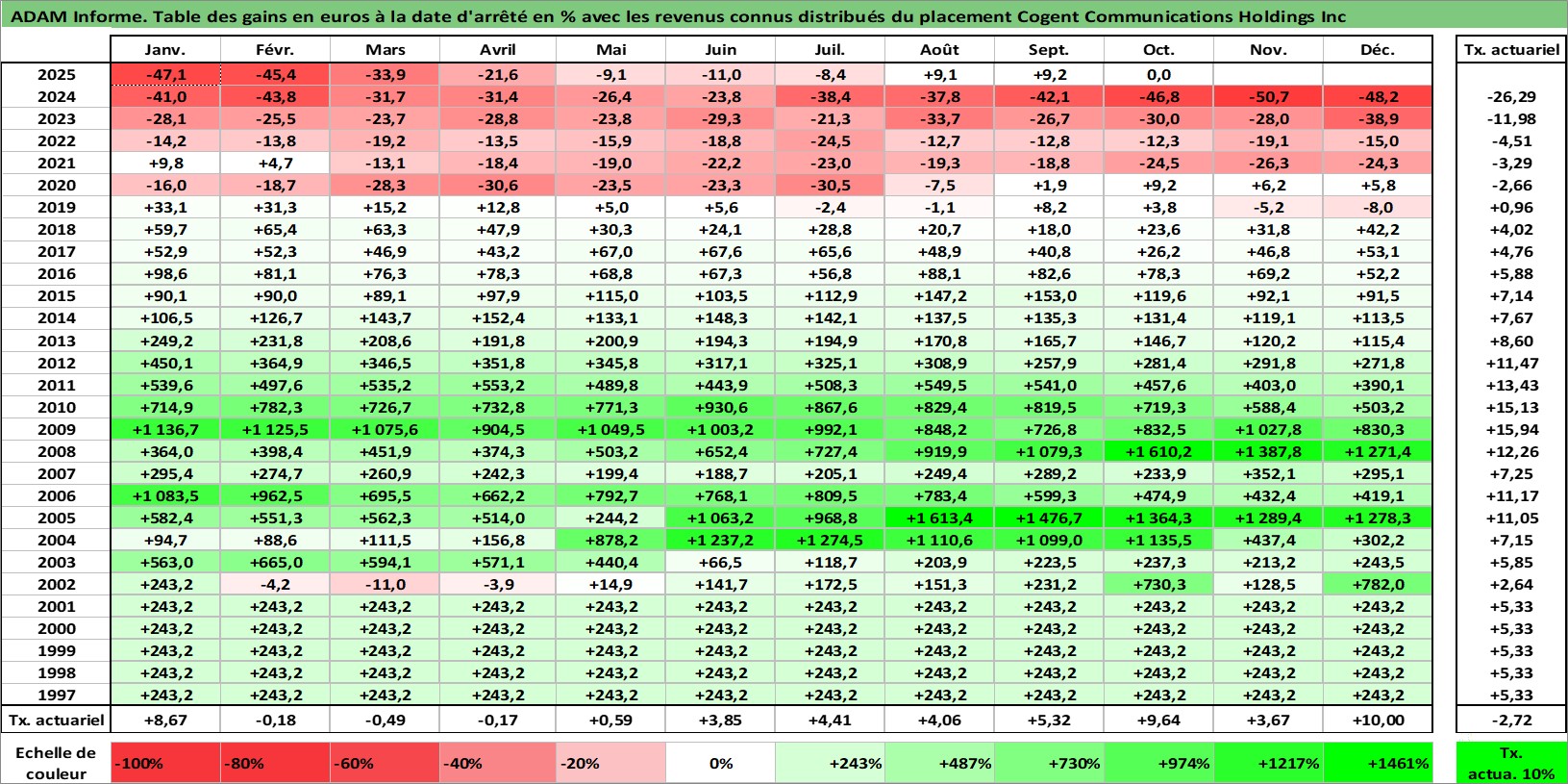Viewport: 1568px width, 784px height.
Task: Select the '-0,49' rate under Mars
Action: click(385, 720)
